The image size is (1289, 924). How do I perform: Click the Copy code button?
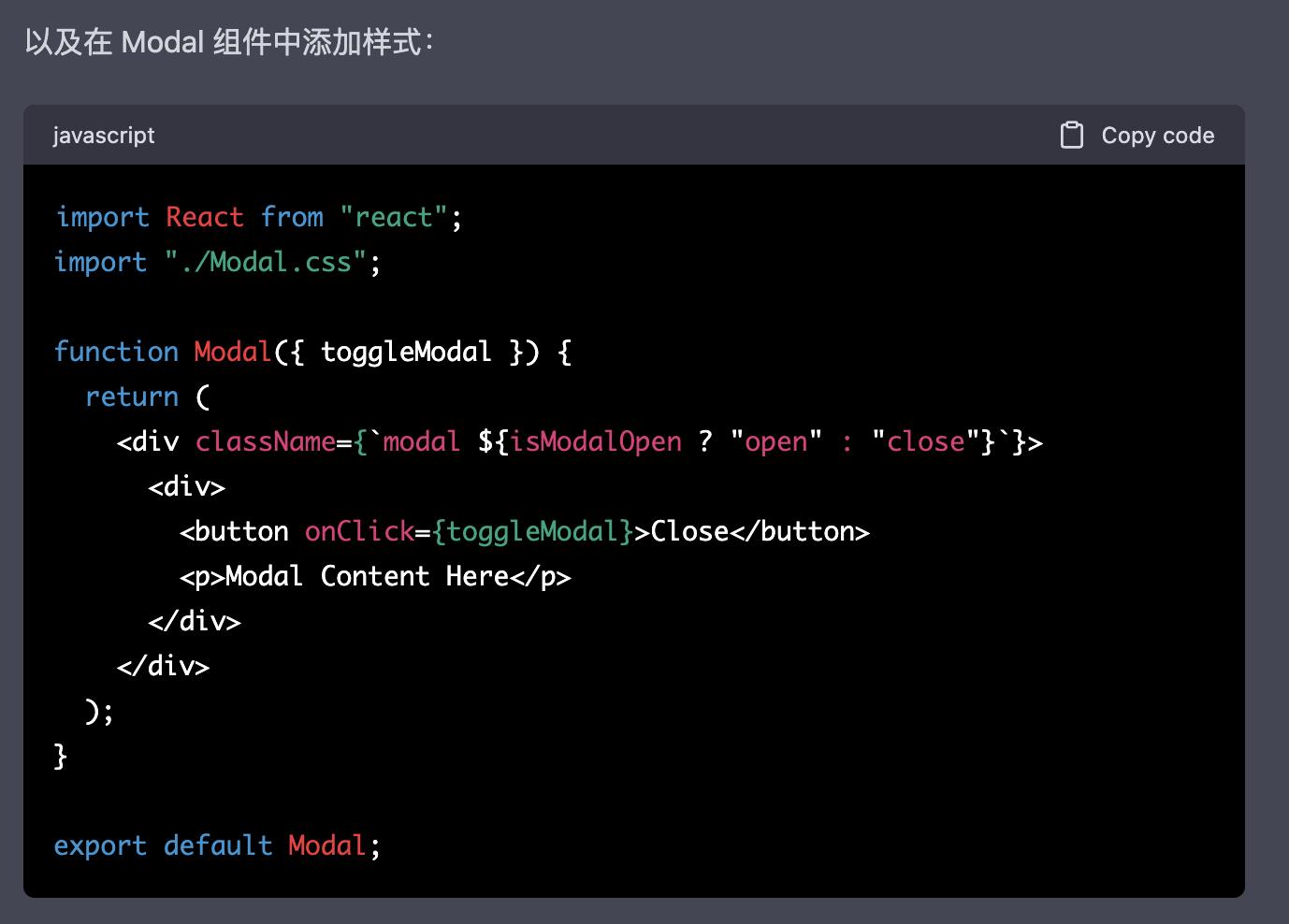pyautogui.click(x=1157, y=135)
